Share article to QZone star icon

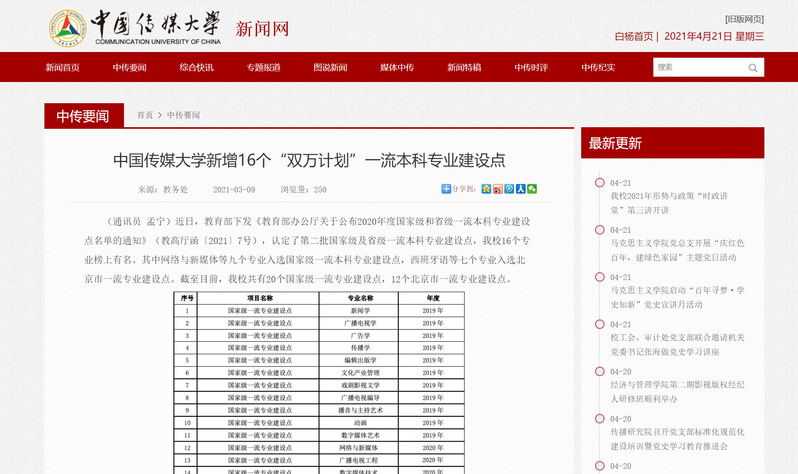[x=486, y=188]
